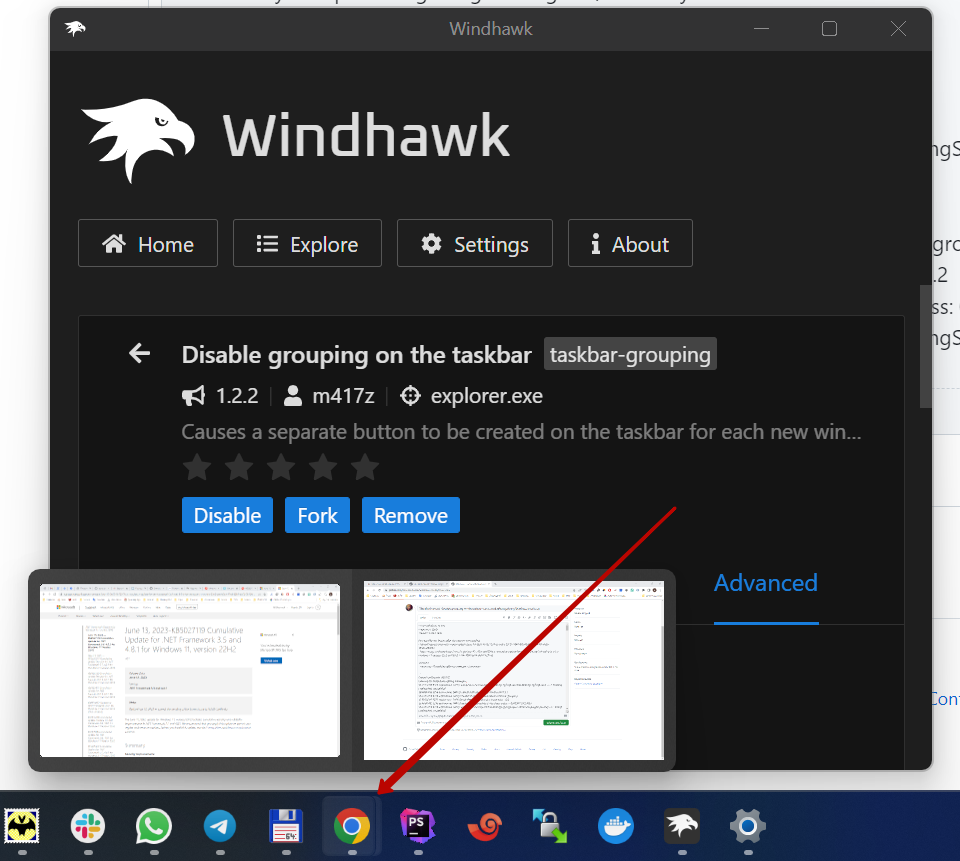This screenshot has width=960, height=861.
Task: Click the taskbar-grouping tag label
Action: (x=630, y=353)
